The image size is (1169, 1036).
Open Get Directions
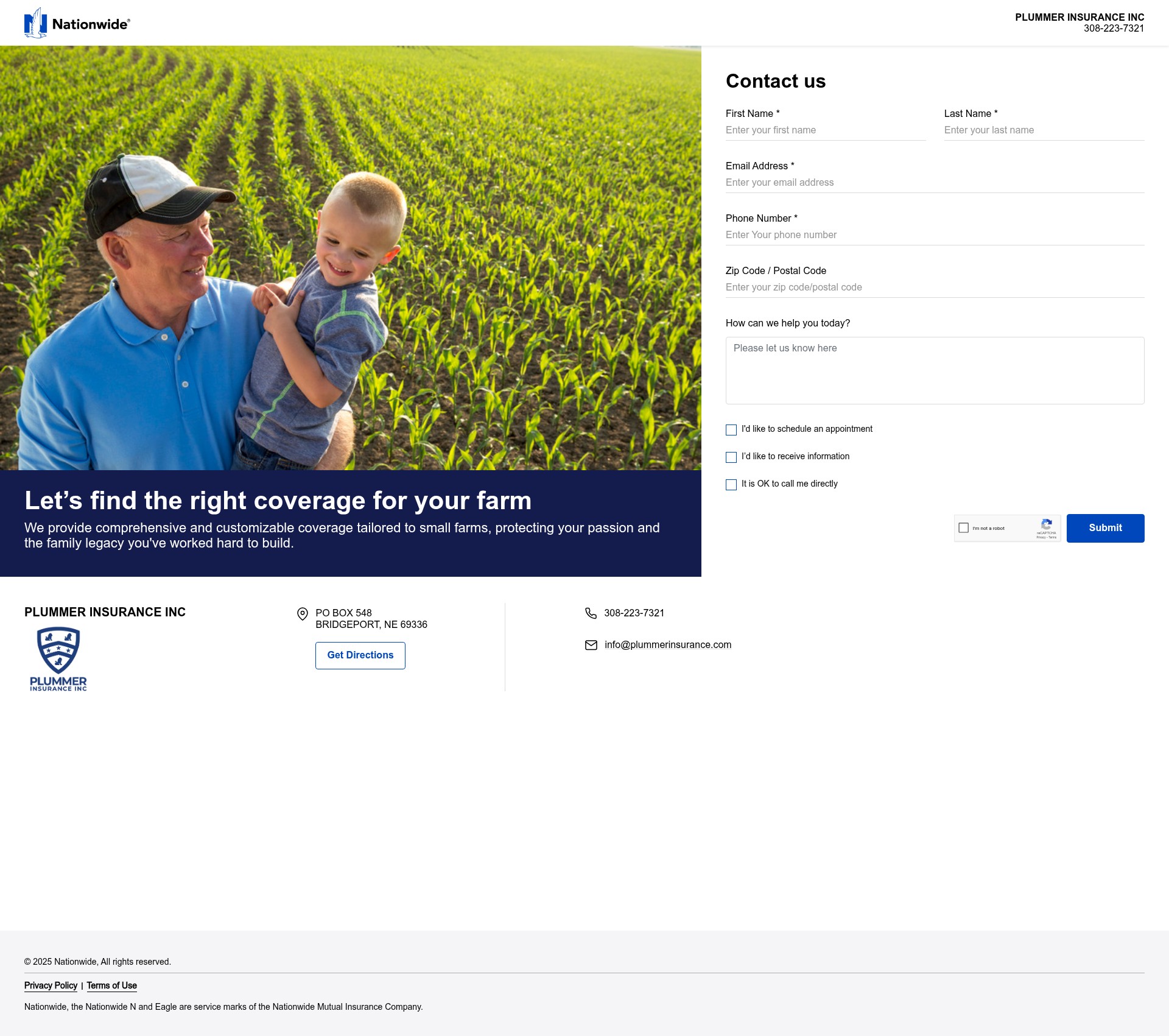tap(360, 655)
